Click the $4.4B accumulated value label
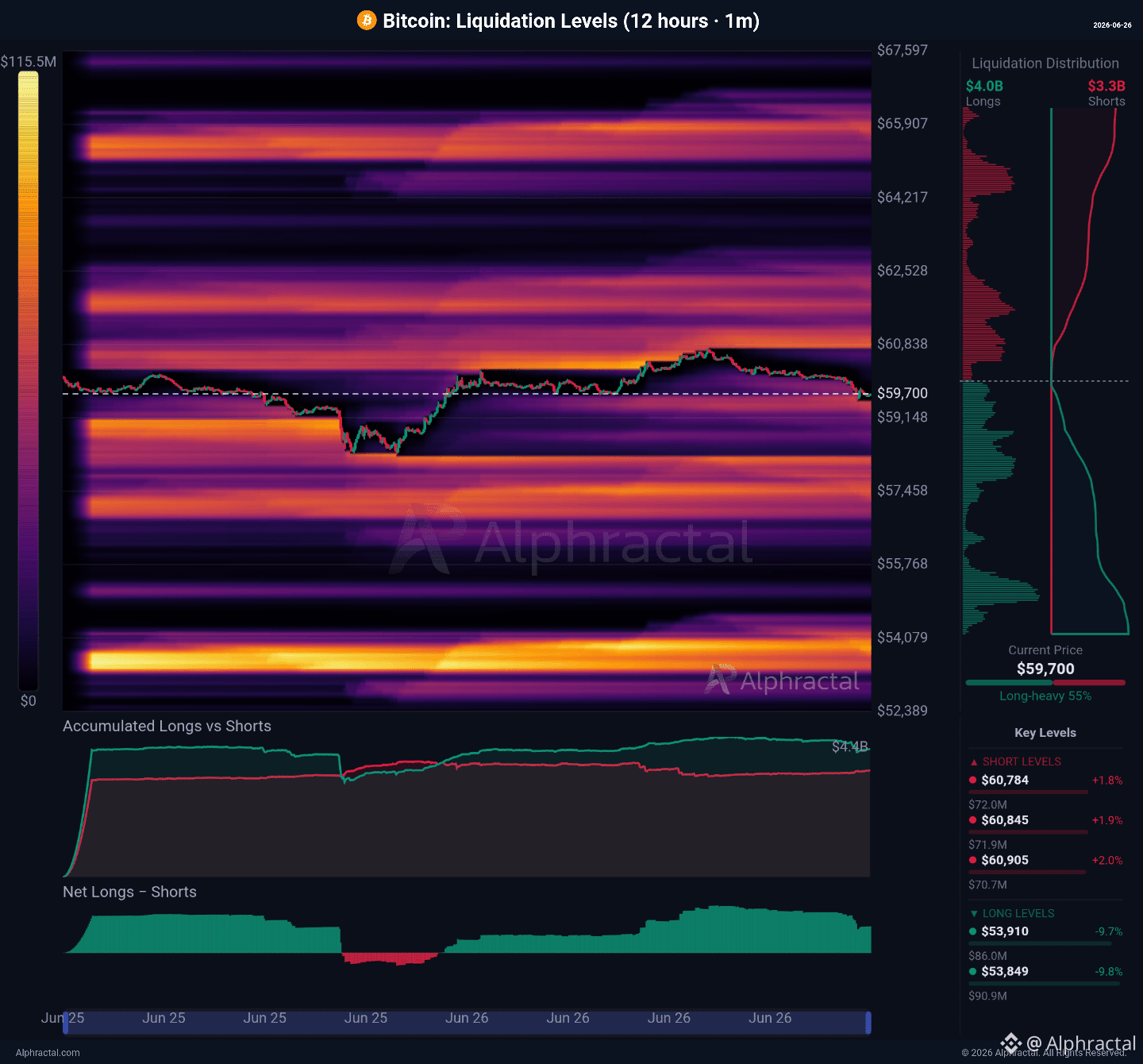Screen dimensions: 1143x1064 point(850,746)
